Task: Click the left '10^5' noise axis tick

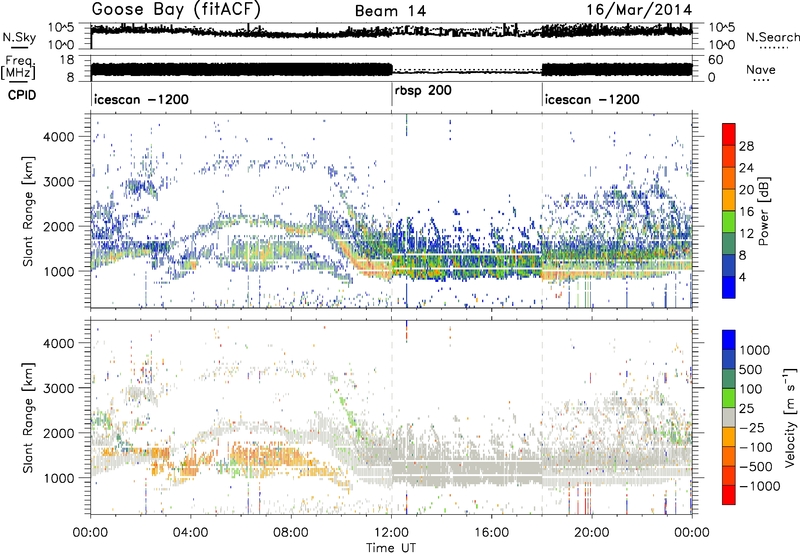Action: 61,27
